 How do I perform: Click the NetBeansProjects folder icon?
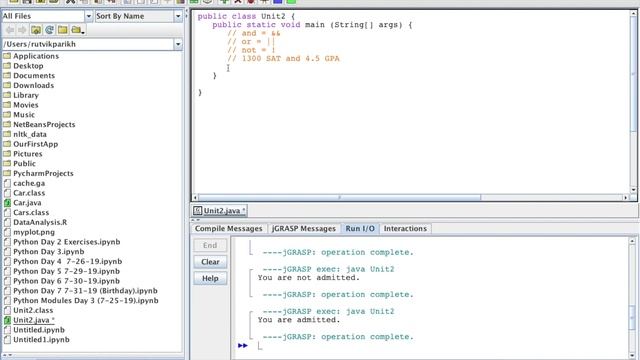[x=7, y=124]
